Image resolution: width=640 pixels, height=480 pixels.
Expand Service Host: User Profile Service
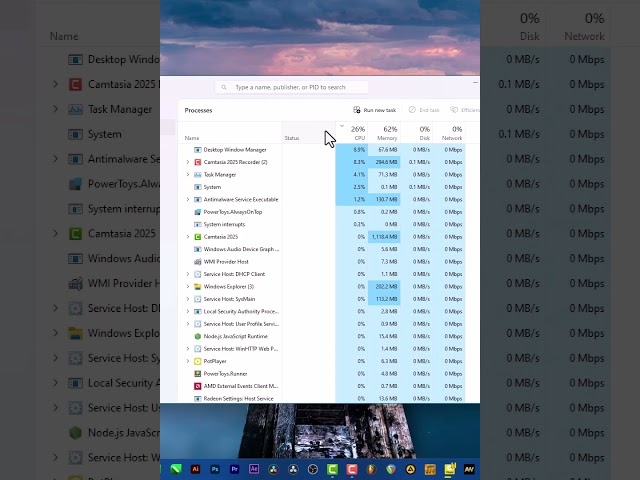[x=188, y=324]
